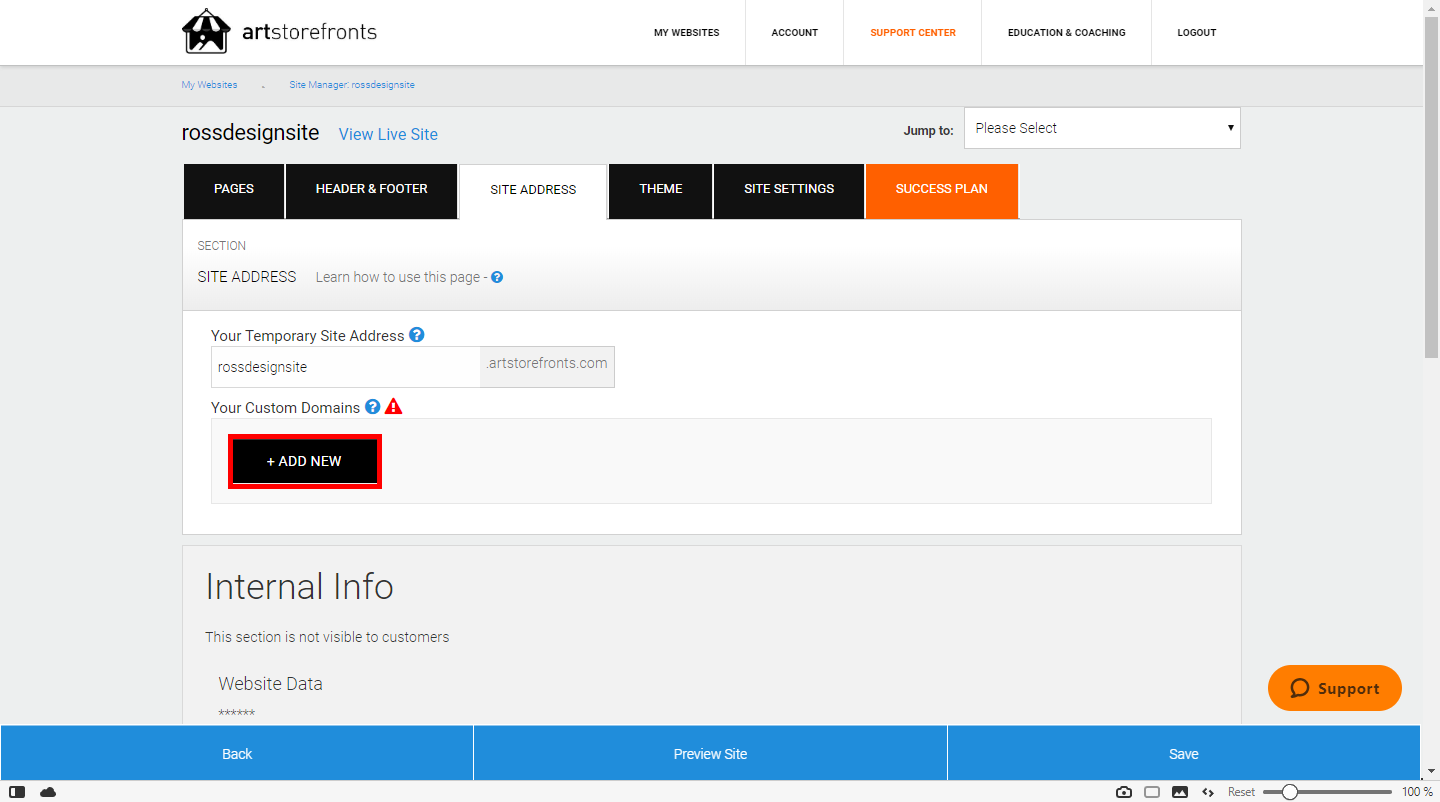Click the red warning triangle icon
1440x802 pixels.
click(393, 407)
